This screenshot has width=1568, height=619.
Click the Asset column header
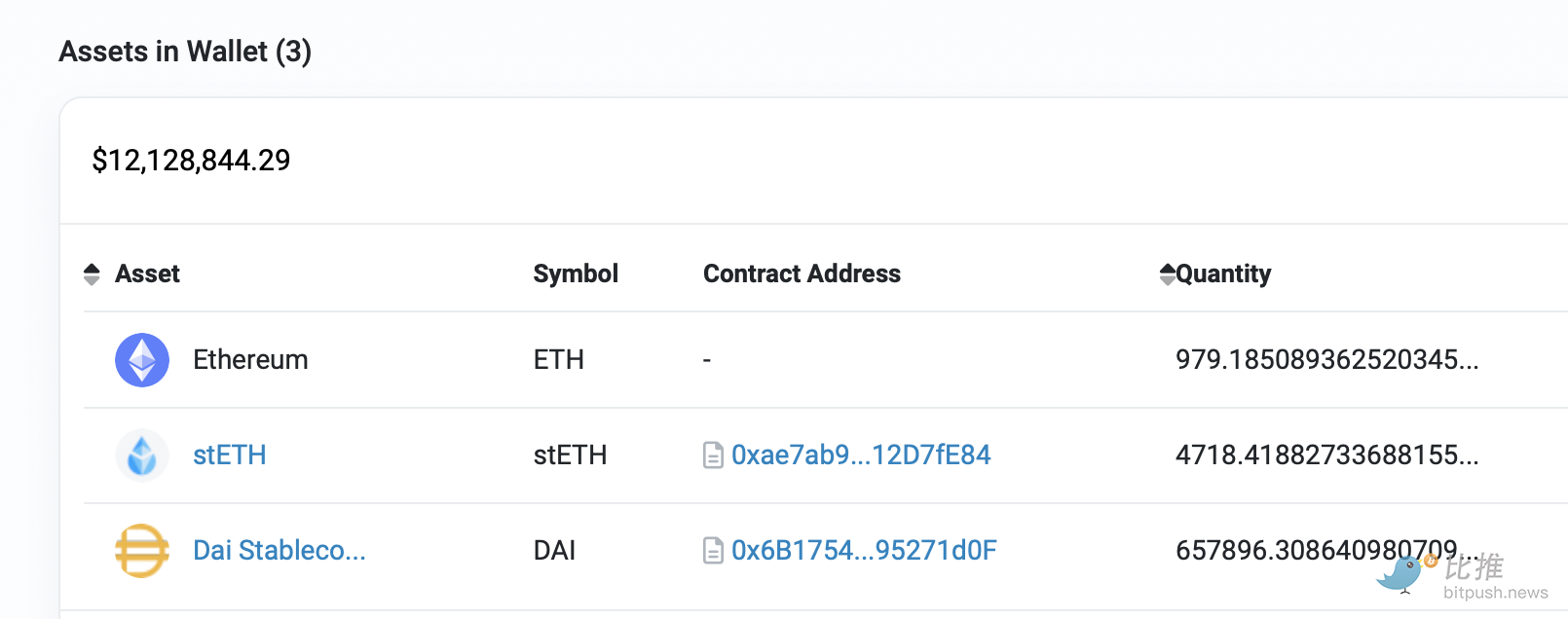[147, 274]
